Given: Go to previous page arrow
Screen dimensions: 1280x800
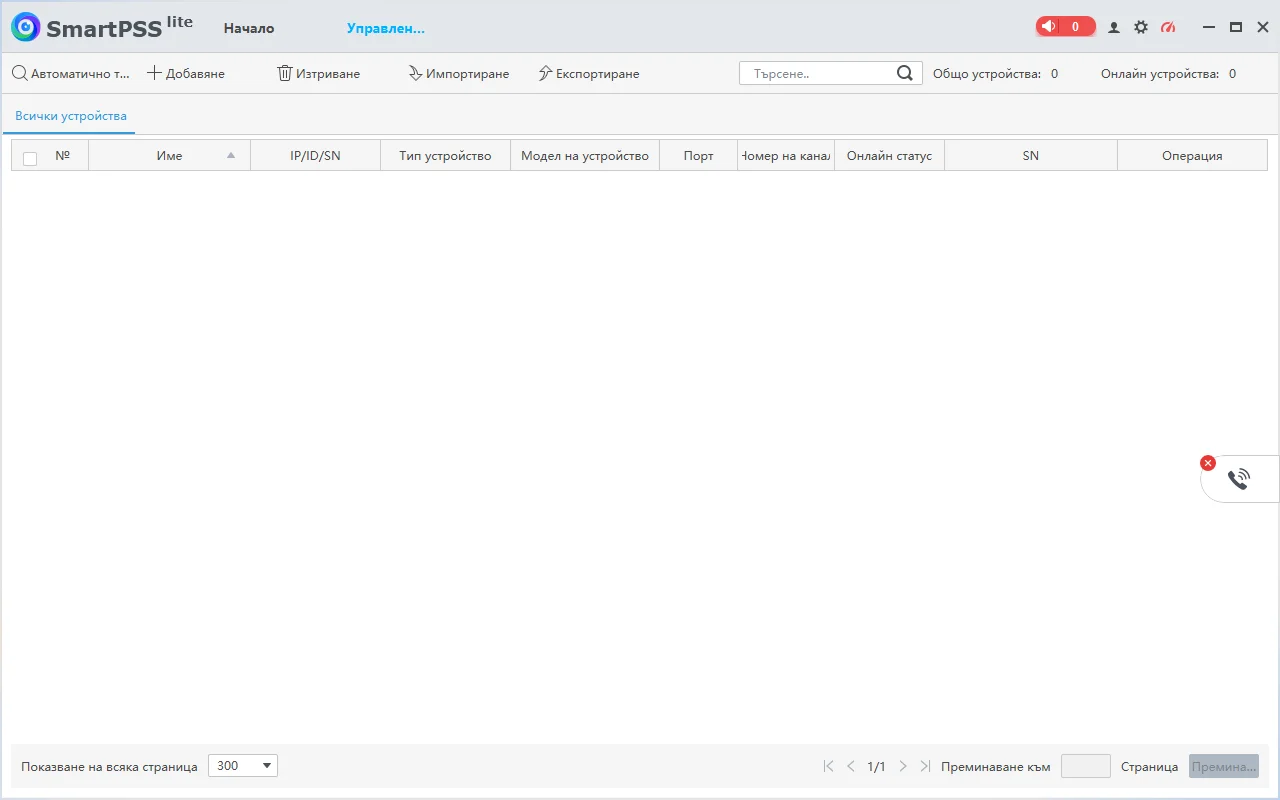Looking at the screenshot, I should click(851, 766).
